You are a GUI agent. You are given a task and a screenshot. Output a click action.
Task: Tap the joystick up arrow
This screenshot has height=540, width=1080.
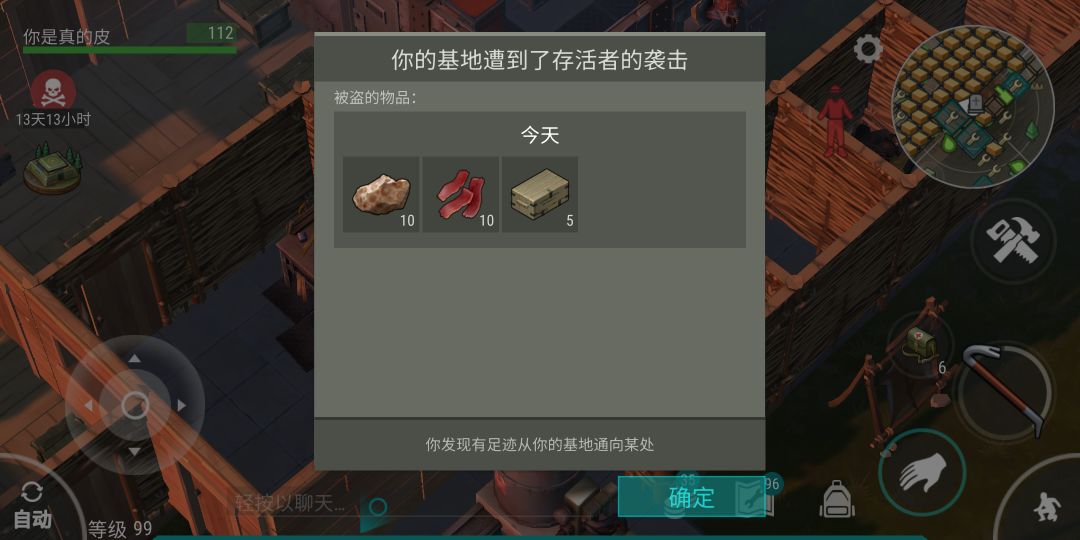click(x=135, y=358)
